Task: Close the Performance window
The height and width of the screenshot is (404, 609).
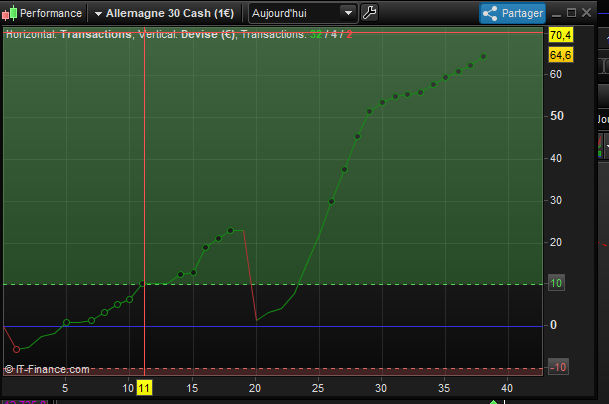Action: point(586,13)
